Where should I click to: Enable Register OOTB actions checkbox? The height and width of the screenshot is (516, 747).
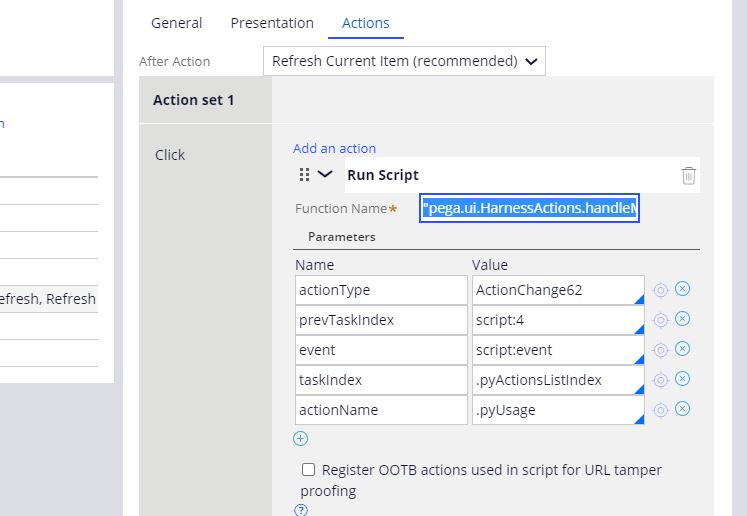(x=309, y=470)
